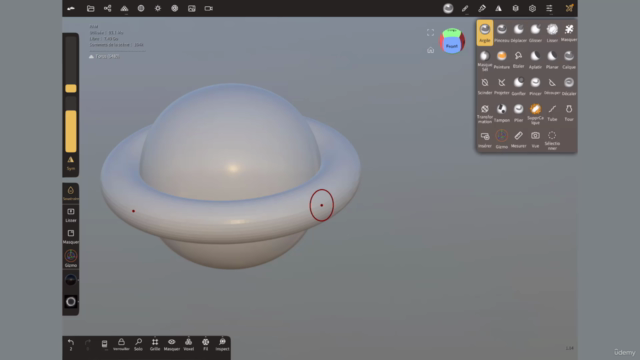Image resolution: width=640 pixels, height=360 pixels.
Task: Pick the Étaler smudge tool
Action: click(518, 60)
